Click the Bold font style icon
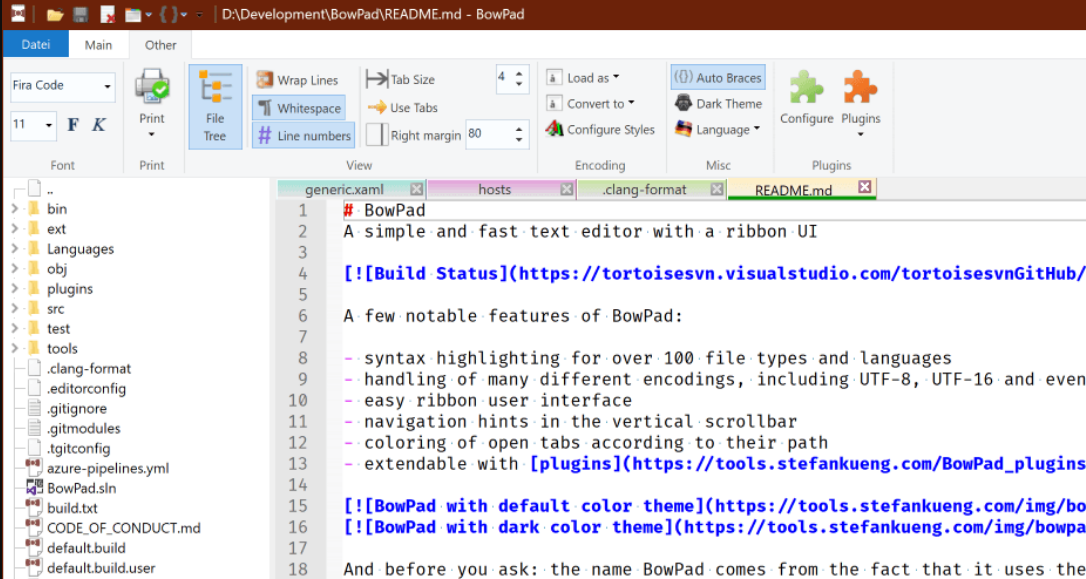This screenshot has height=579, width=1086. tap(73, 126)
